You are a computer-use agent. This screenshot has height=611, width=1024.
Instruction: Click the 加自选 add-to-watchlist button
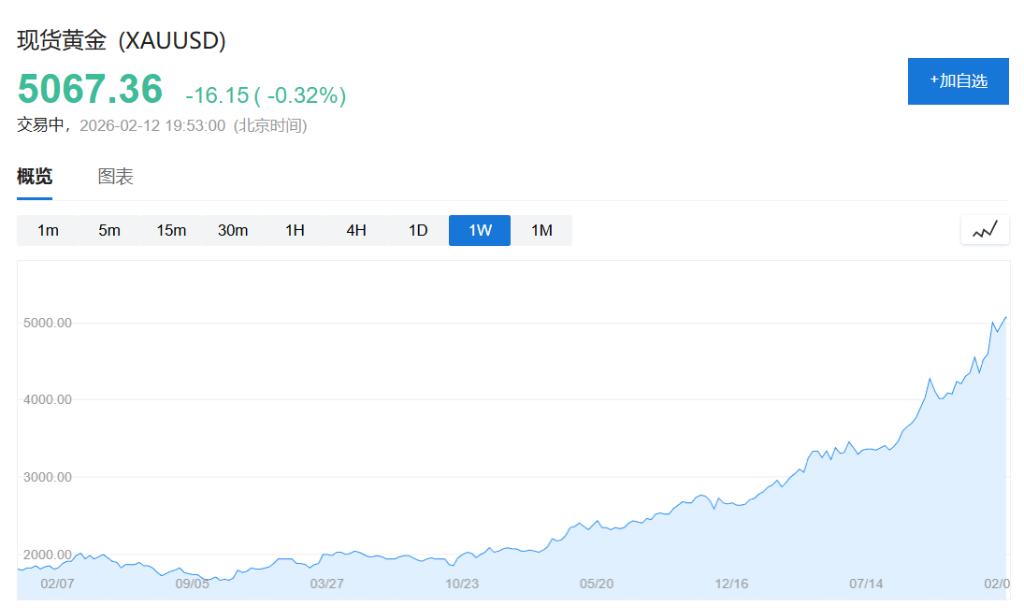pyautogui.click(x=958, y=81)
